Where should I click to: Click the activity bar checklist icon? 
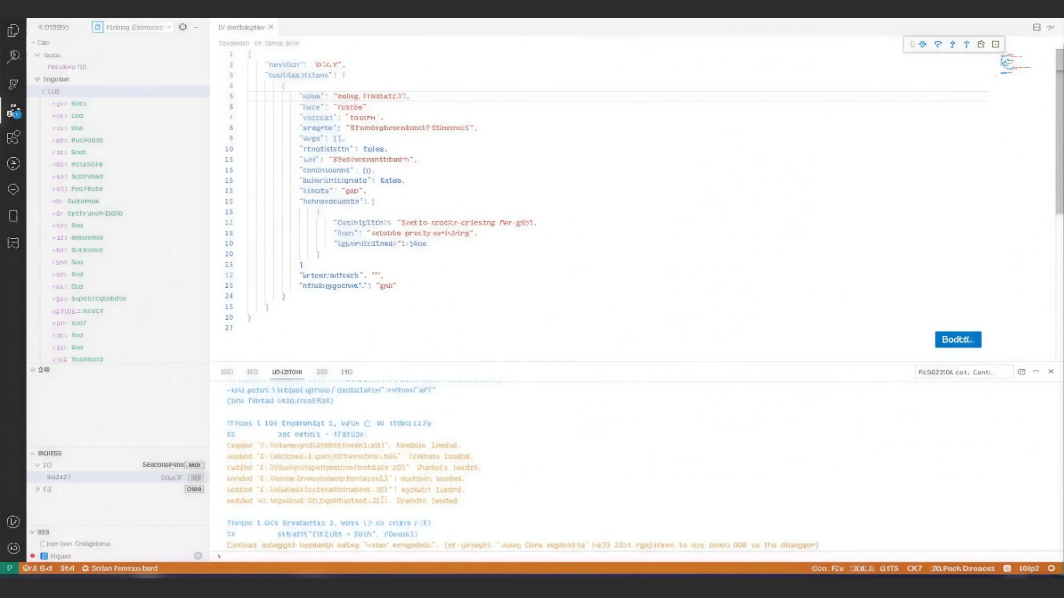pos(13,243)
